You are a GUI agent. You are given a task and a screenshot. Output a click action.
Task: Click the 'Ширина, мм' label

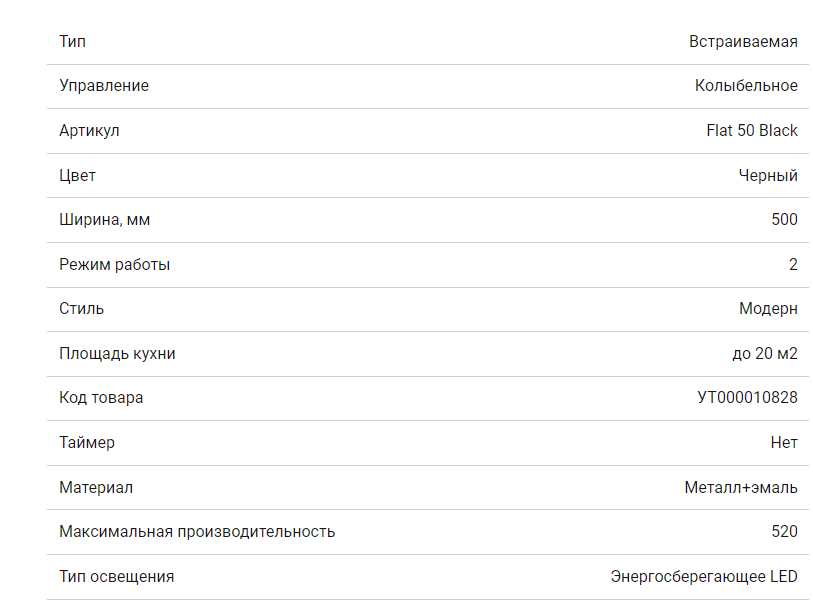[104, 219]
